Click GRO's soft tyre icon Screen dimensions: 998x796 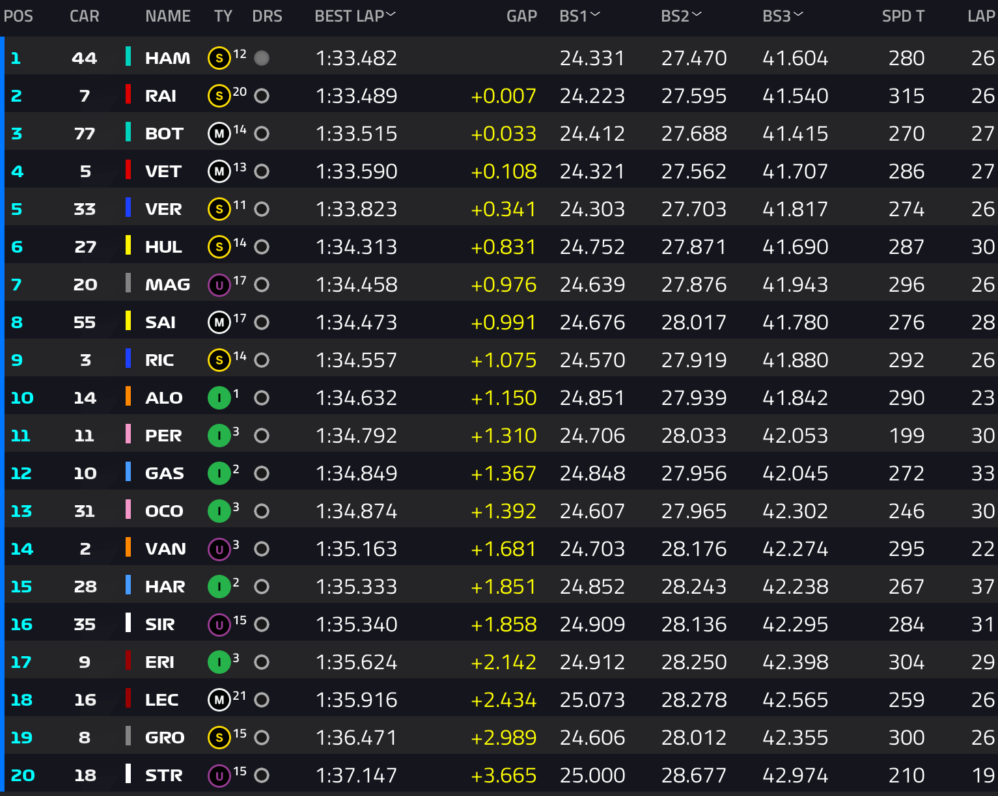[219, 738]
